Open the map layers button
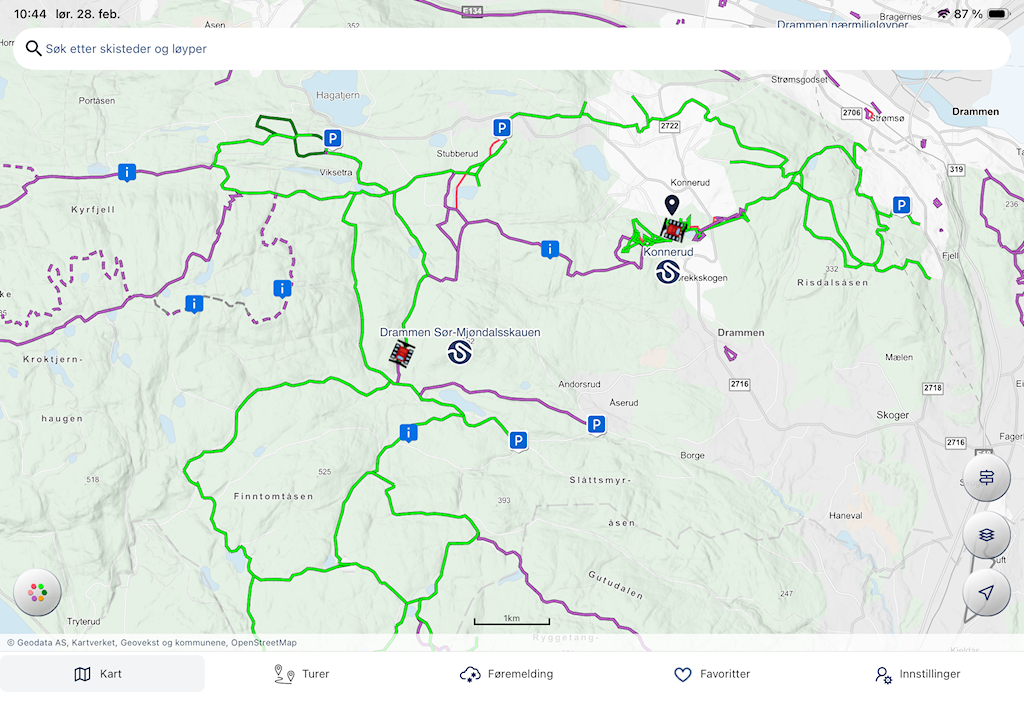Viewport: 1024px width, 712px height. 986,535
